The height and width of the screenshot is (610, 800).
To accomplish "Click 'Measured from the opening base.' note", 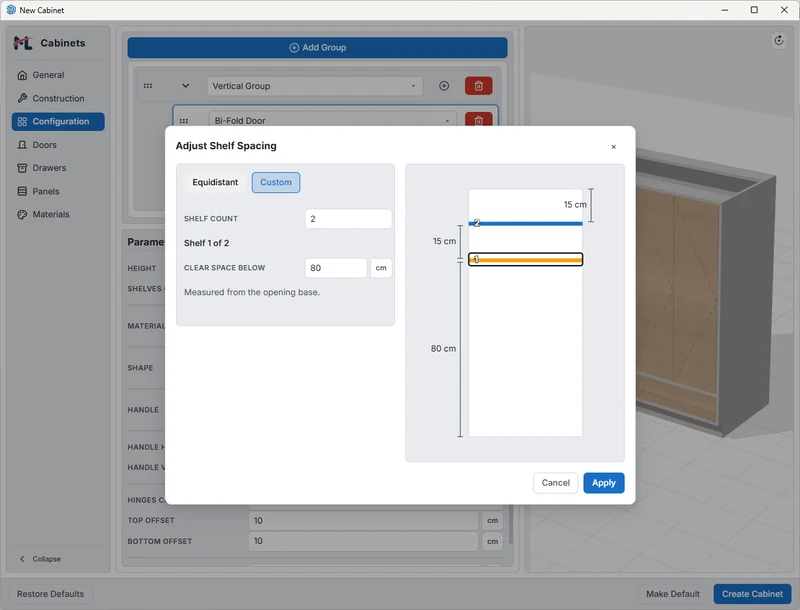I will pyautogui.click(x=252, y=292).
